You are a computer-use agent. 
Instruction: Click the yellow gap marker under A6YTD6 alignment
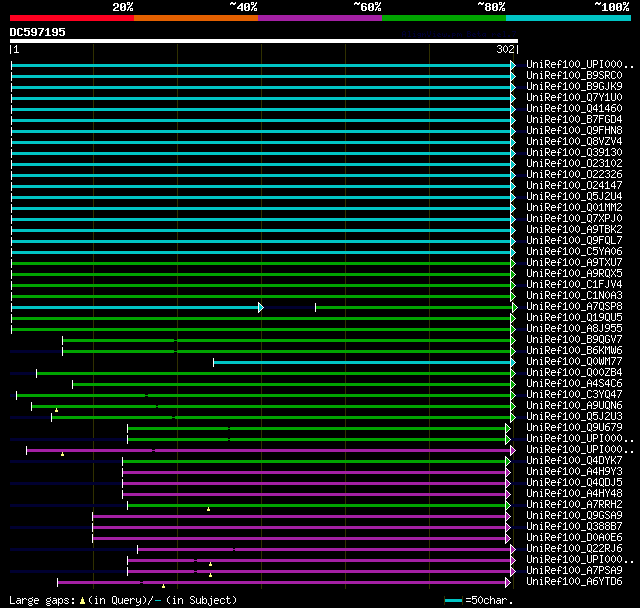[164, 586]
